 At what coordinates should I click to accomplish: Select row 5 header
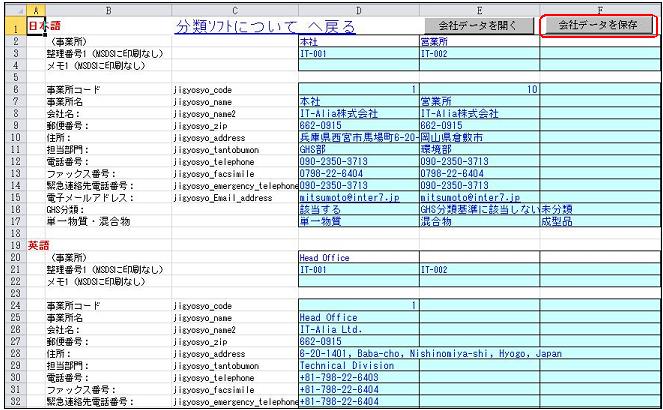[16, 77]
